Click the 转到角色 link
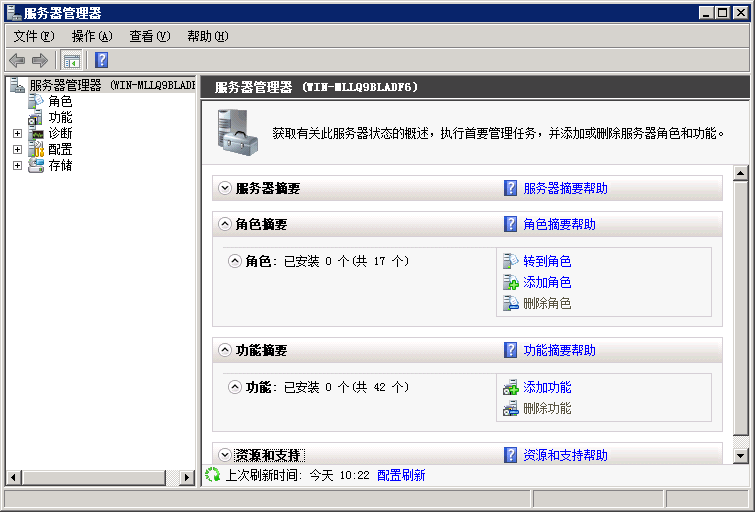This screenshot has width=755, height=512. click(547, 262)
